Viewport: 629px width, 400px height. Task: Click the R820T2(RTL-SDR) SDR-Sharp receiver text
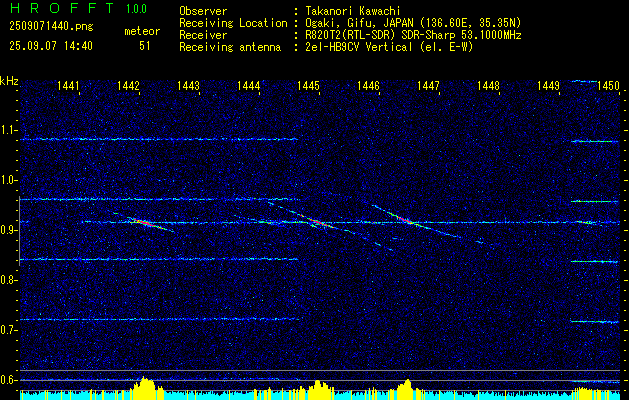point(413,35)
